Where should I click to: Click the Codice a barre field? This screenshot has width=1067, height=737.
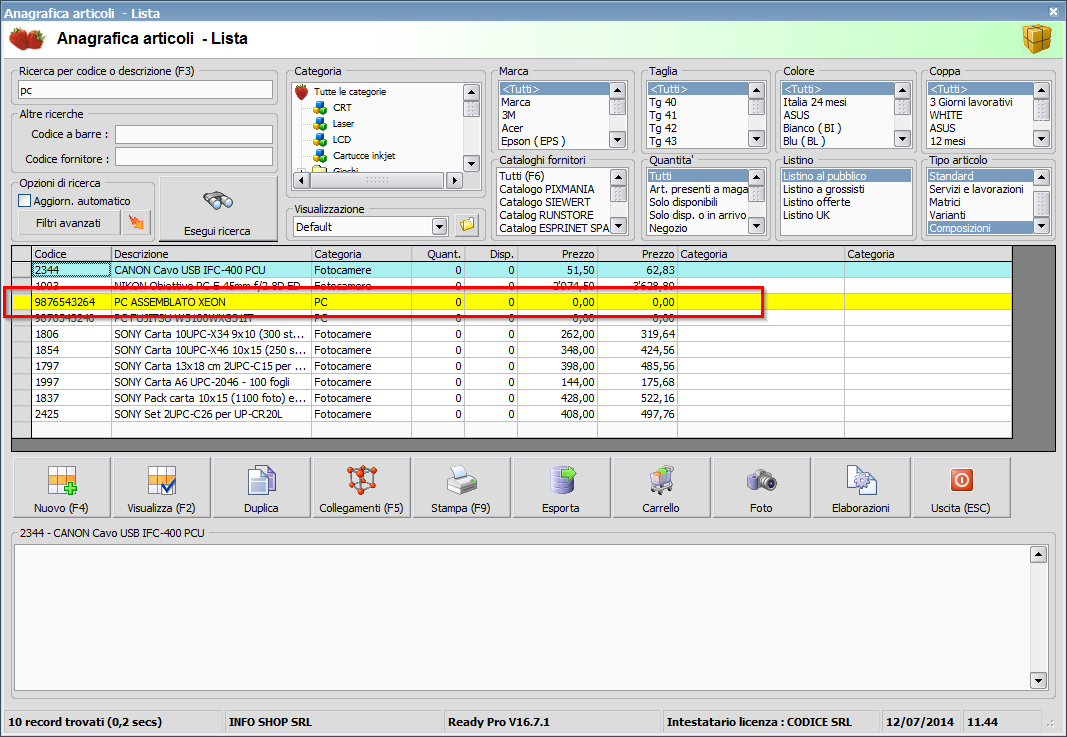tap(193, 134)
